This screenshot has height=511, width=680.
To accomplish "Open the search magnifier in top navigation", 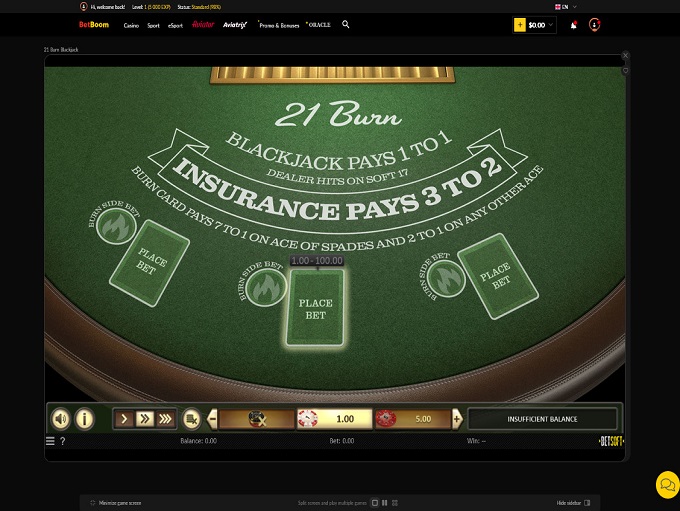I will pyautogui.click(x=346, y=24).
